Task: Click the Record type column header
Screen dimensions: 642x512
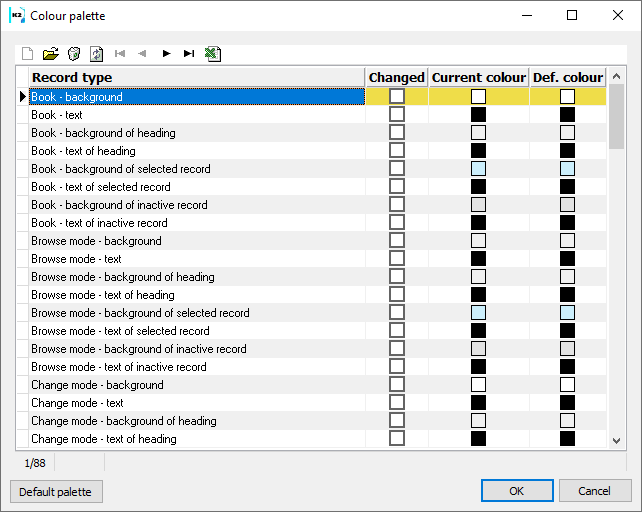Action: coord(197,77)
